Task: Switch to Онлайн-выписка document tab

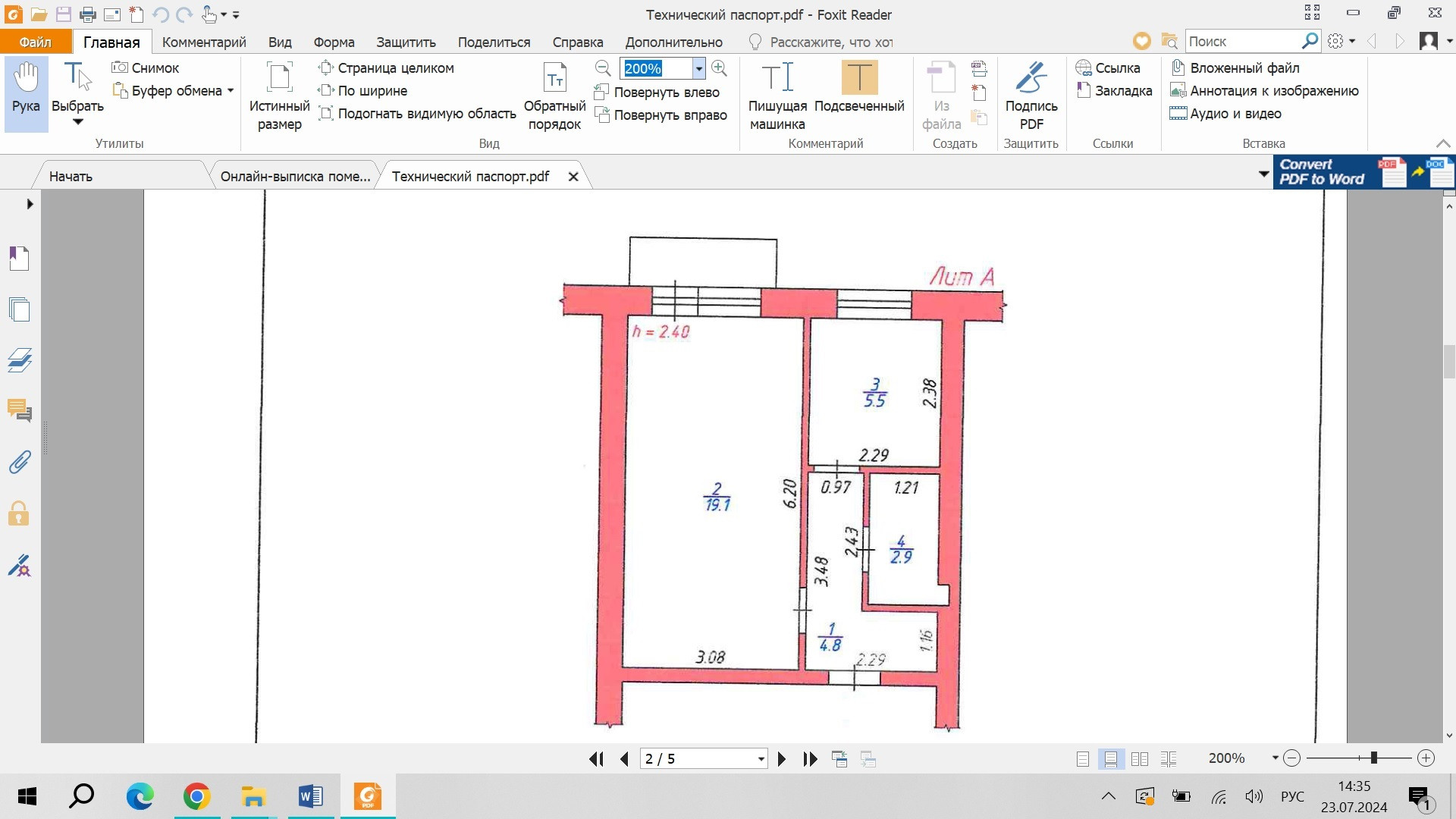Action: point(295,177)
